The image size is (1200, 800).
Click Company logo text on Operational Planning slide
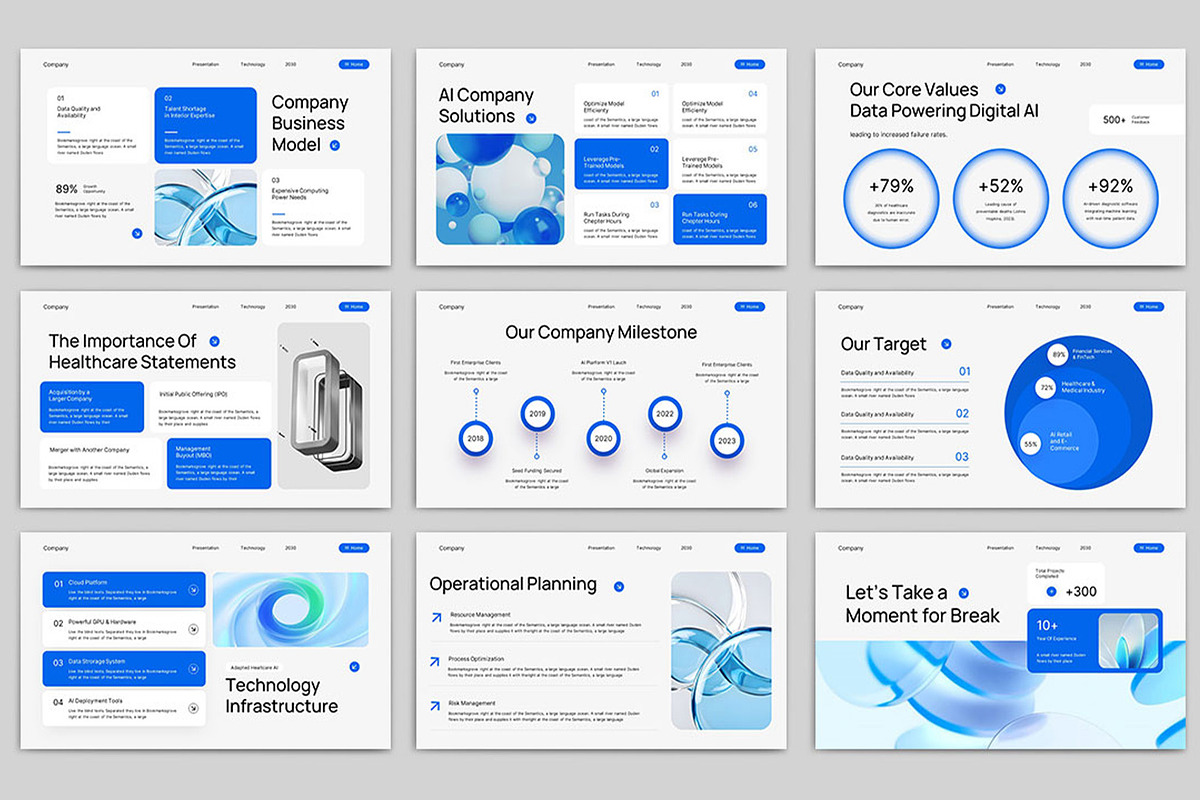pos(452,548)
